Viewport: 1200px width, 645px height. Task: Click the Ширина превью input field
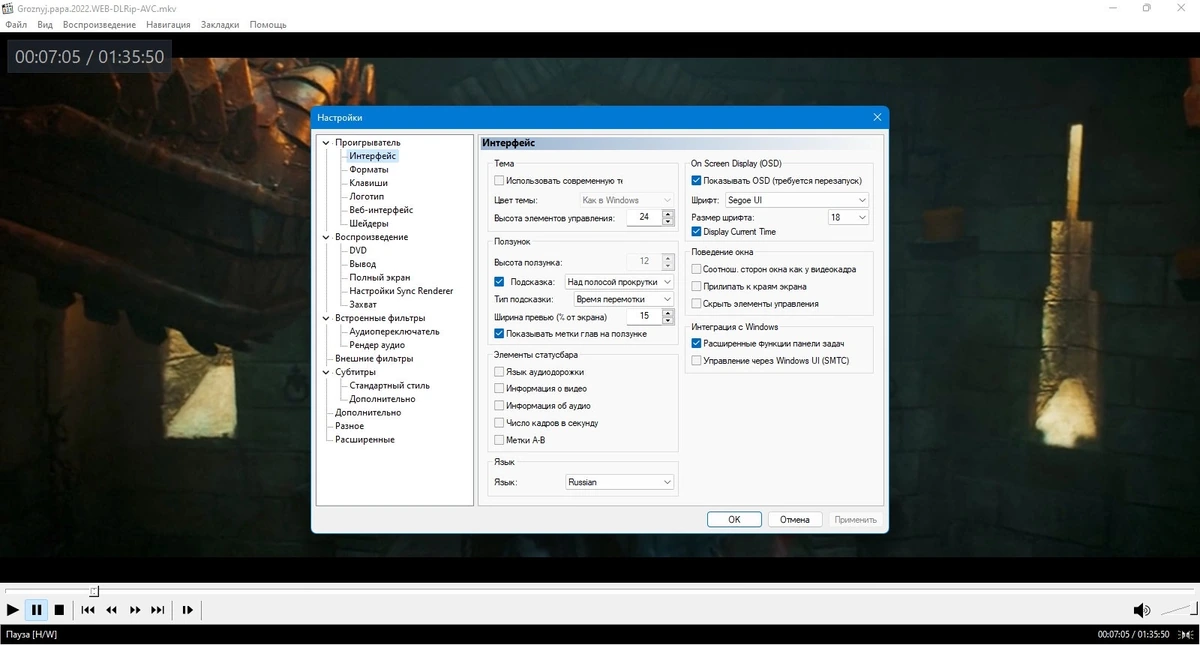(643, 316)
